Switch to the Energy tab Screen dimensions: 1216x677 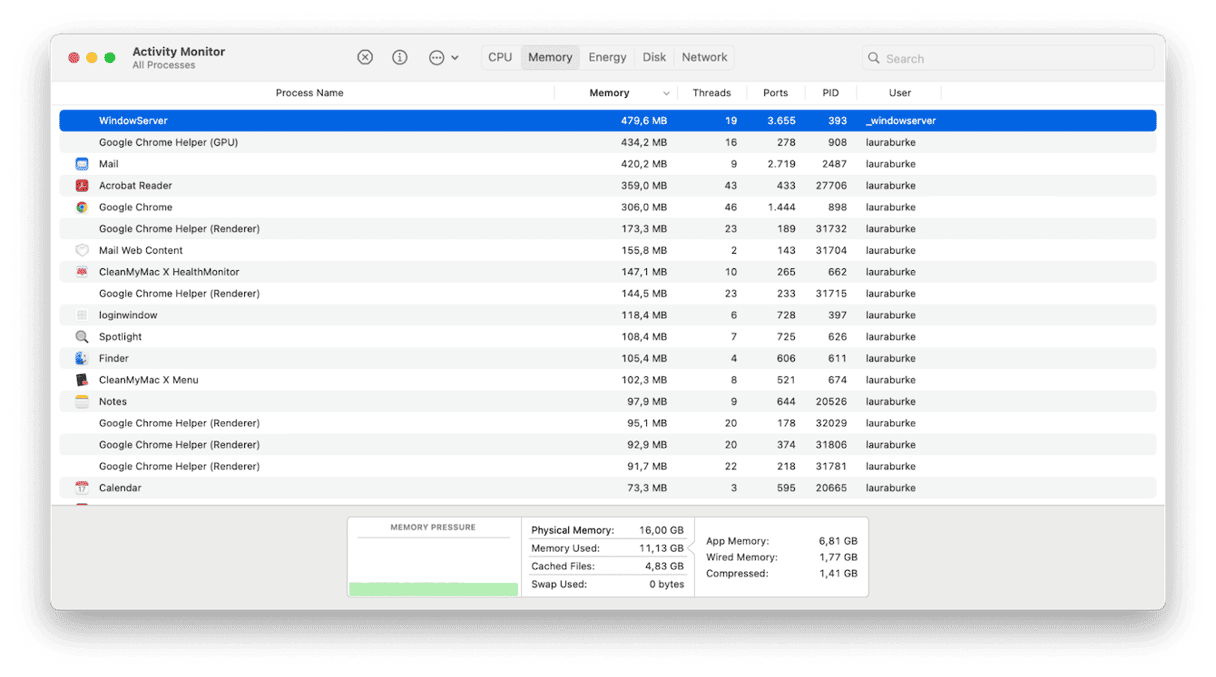pos(607,57)
